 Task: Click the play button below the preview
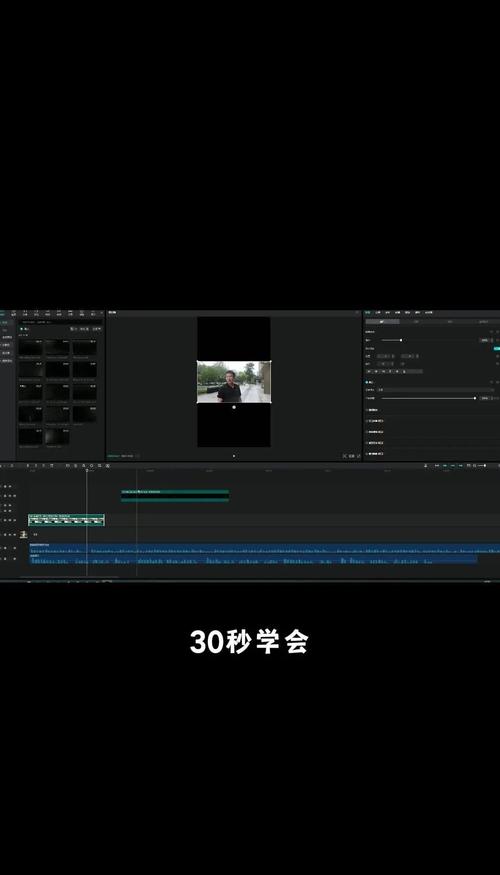pos(234,456)
